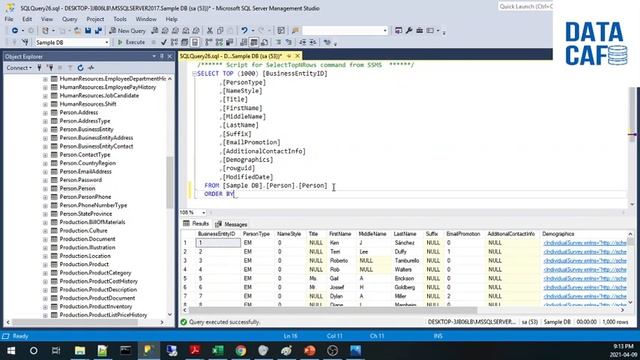Open the 108 % zoom dropdown

pos(204,212)
